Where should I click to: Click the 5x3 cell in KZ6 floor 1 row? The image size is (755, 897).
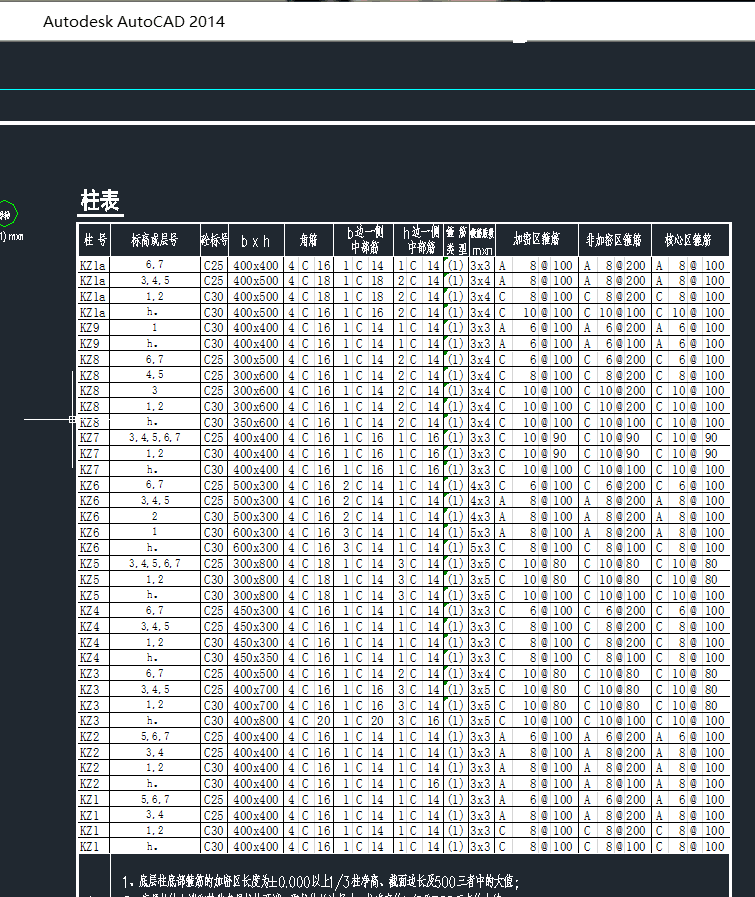[x=480, y=533]
